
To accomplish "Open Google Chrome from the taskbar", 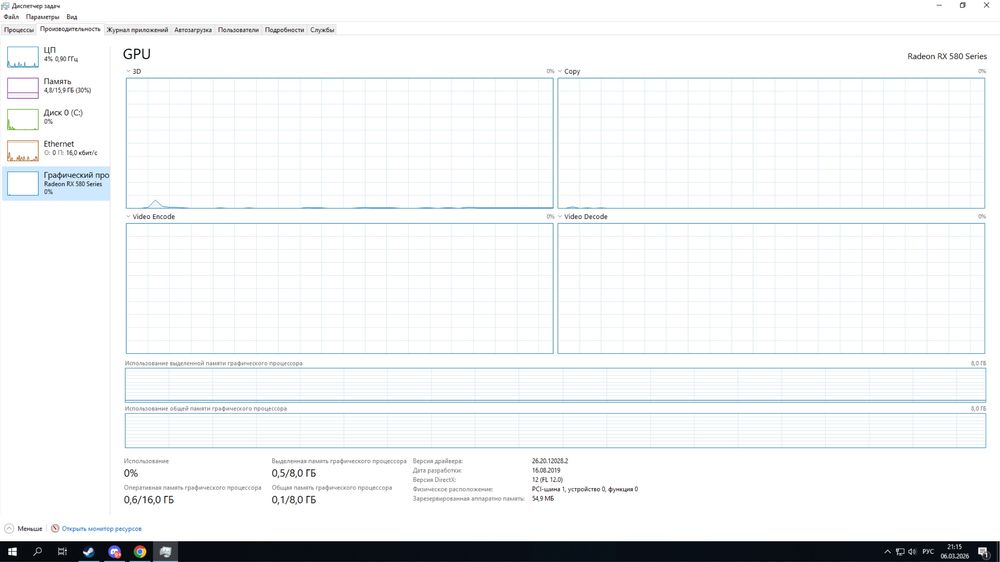I will [x=140, y=552].
